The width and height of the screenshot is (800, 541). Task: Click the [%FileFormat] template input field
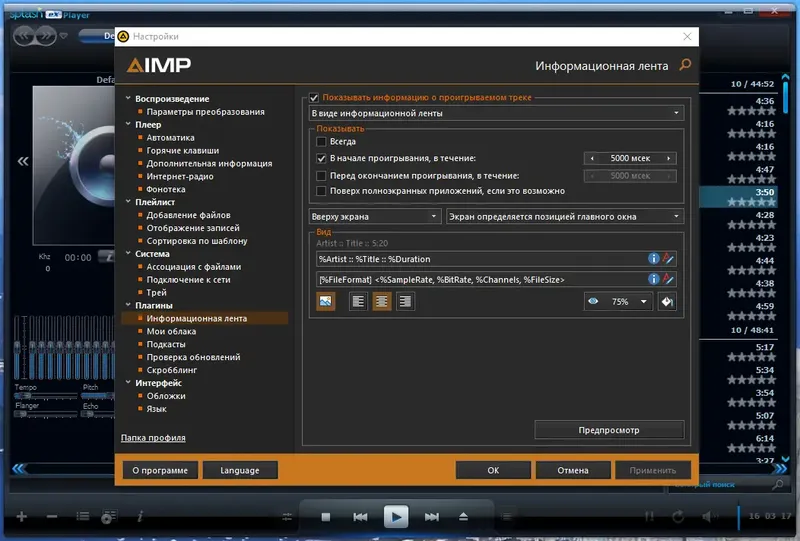tap(481, 279)
